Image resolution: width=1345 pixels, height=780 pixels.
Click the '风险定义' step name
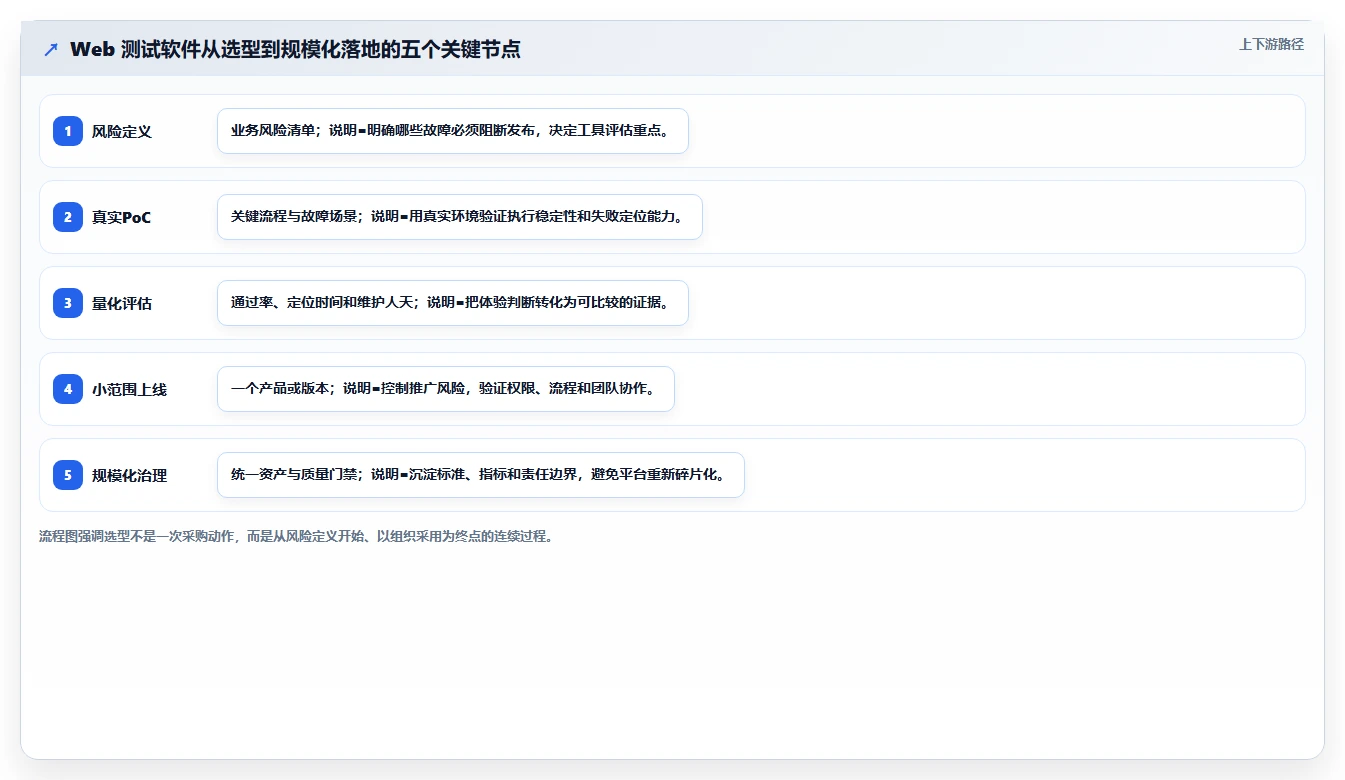tap(122, 132)
